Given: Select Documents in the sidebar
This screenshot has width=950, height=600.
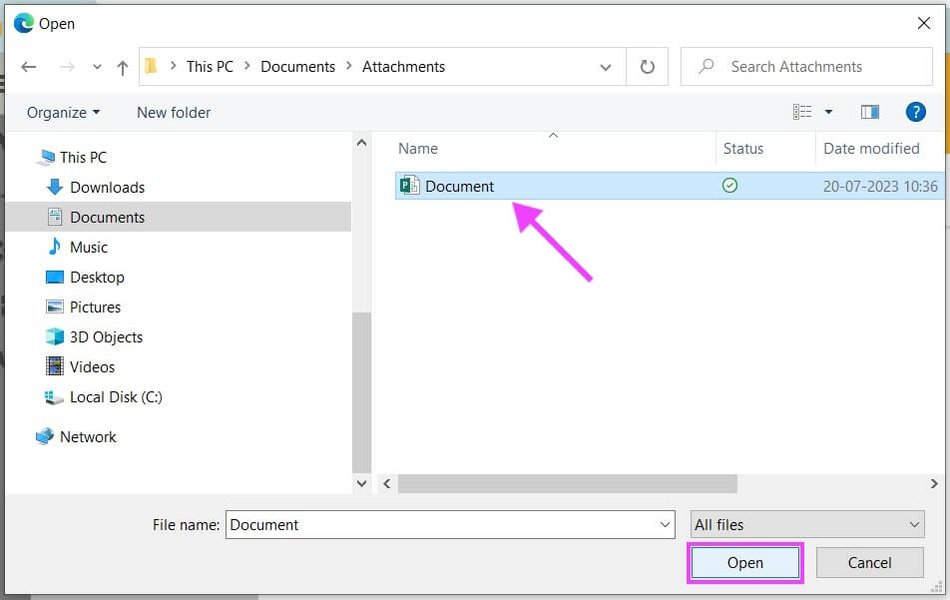Looking at the screenshot, I should click(178, 217).
